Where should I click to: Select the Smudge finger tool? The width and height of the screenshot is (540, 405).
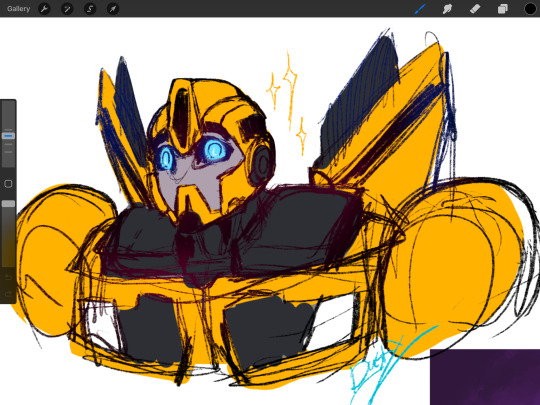[x=447, y=9]
